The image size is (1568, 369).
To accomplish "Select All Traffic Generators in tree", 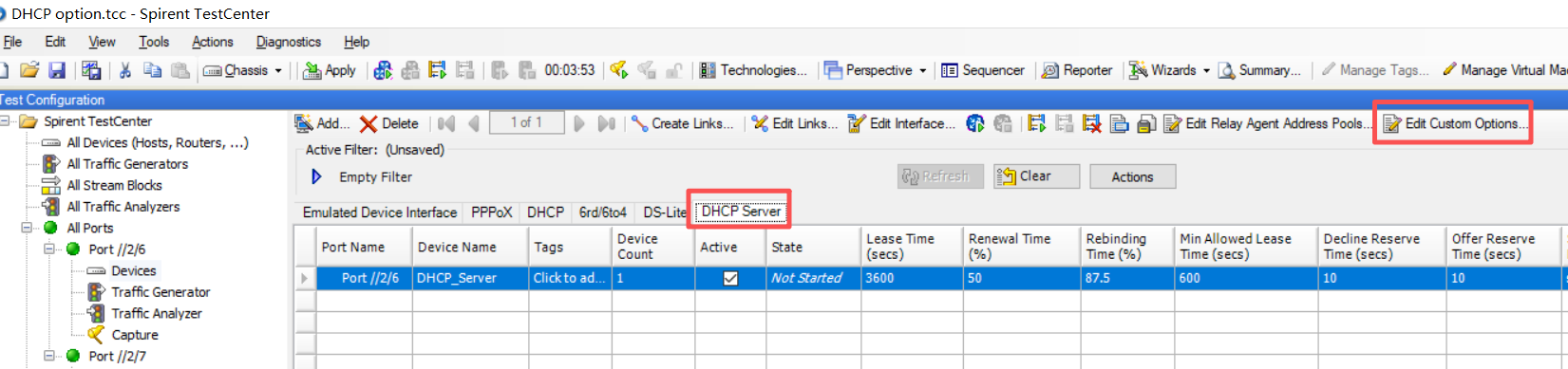I will (x=127, y=164).
